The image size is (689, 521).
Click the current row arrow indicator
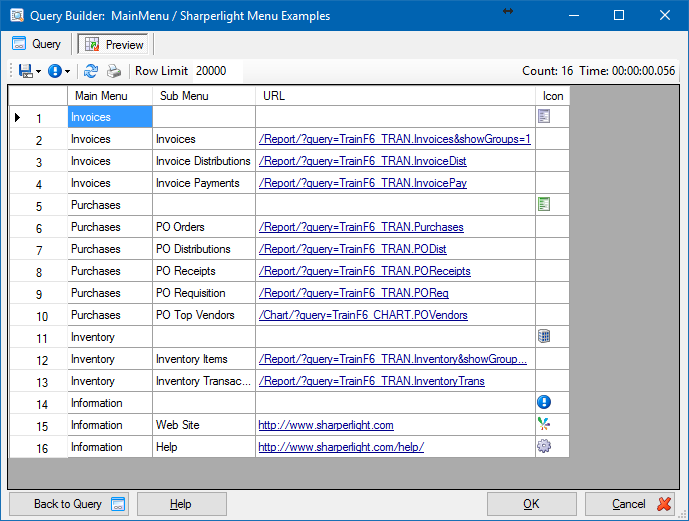pos(18,117)
